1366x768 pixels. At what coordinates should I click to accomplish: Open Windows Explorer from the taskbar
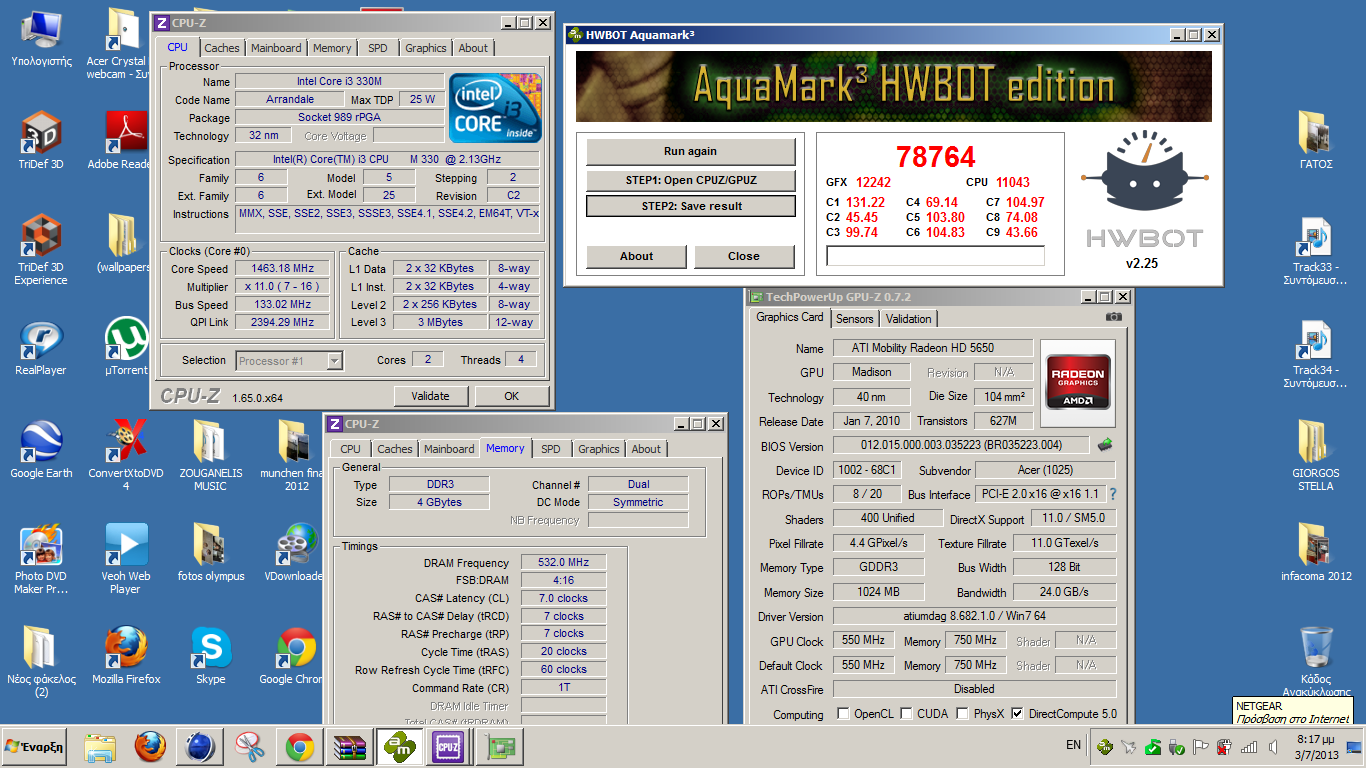click(100, 746)
